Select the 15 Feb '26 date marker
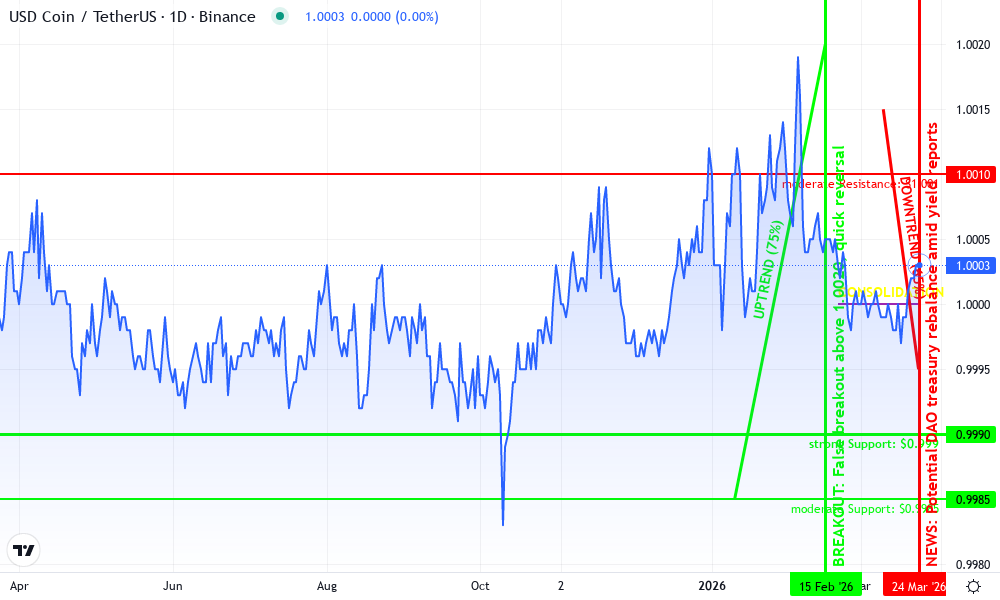Screen dimensions: 1000x600 (x=826, y=586)
